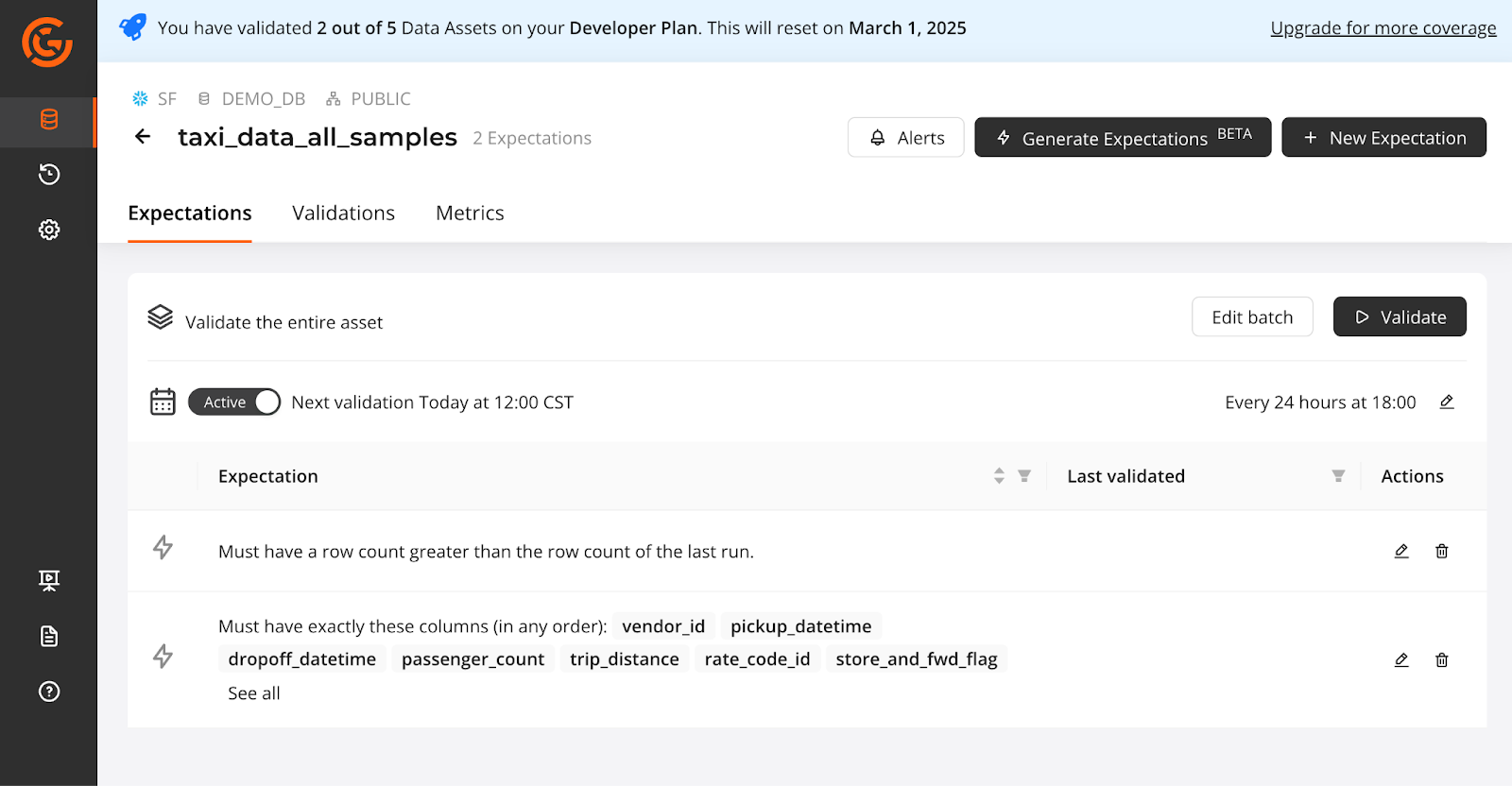Click the New Expectation button
1512x786 pixels.
click(x=1383, y=138)
